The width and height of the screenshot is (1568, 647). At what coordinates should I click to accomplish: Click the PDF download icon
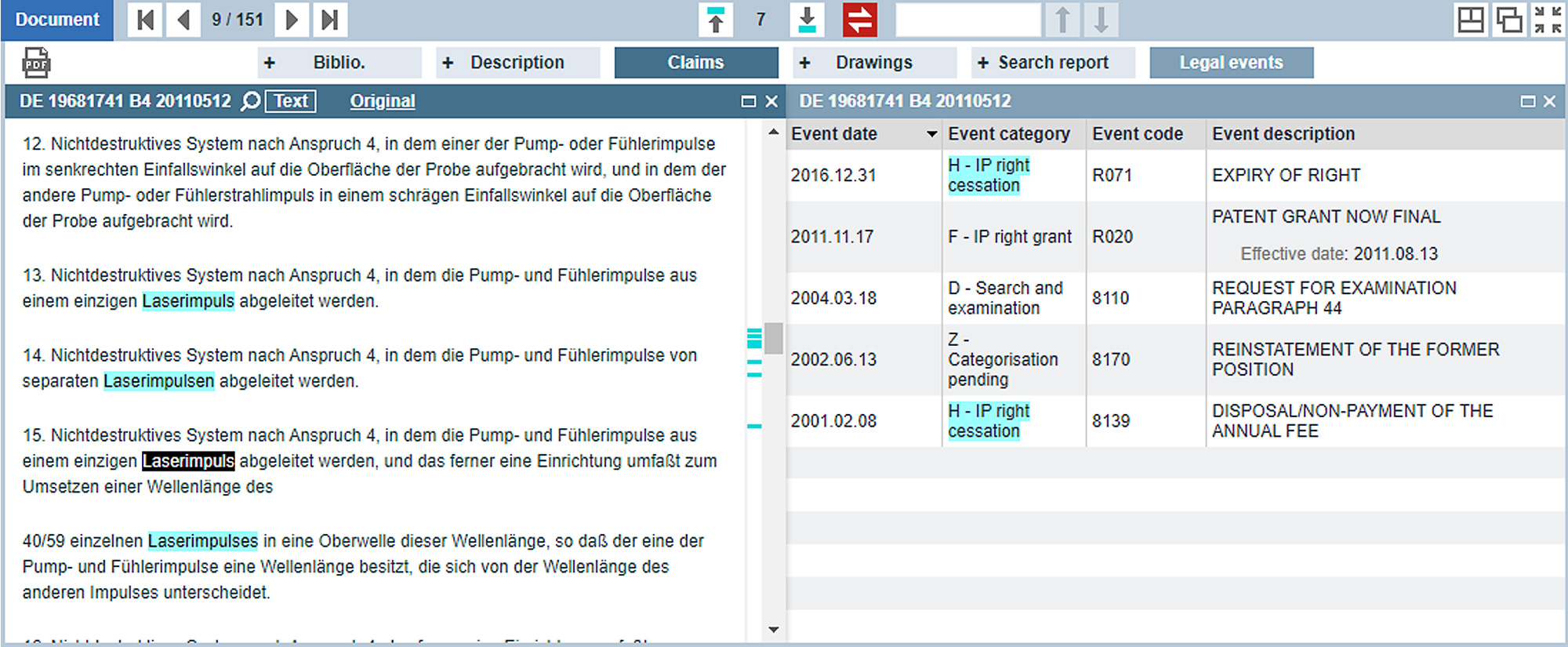coord(36,63)
